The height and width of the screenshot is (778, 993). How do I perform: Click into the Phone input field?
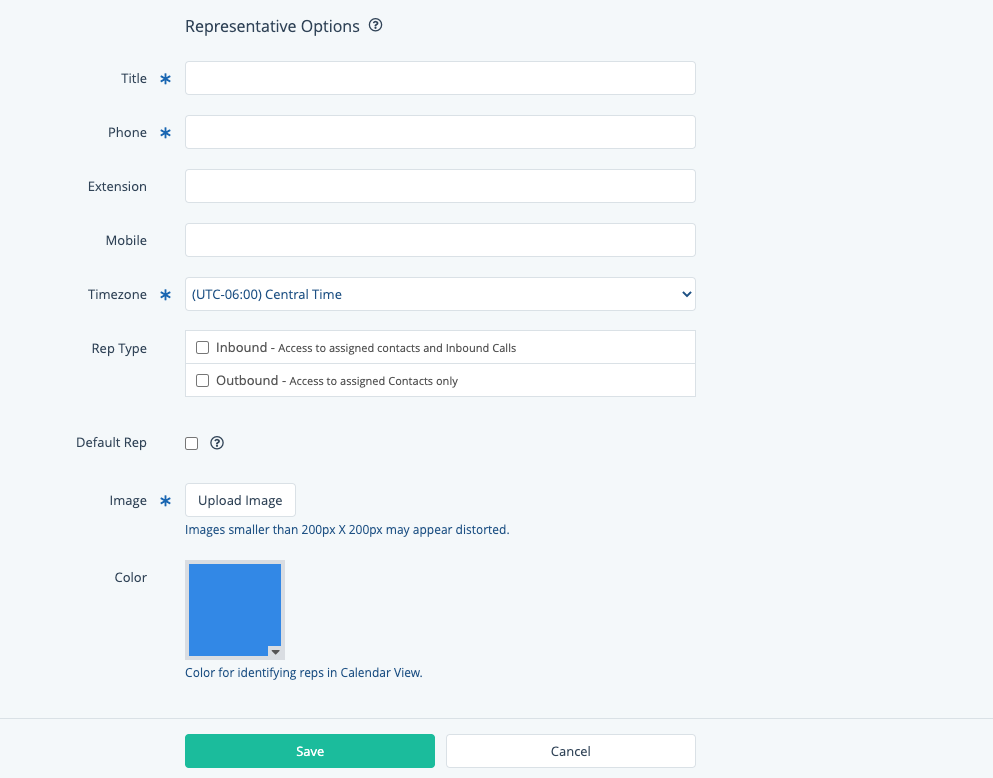coord(440,132)
